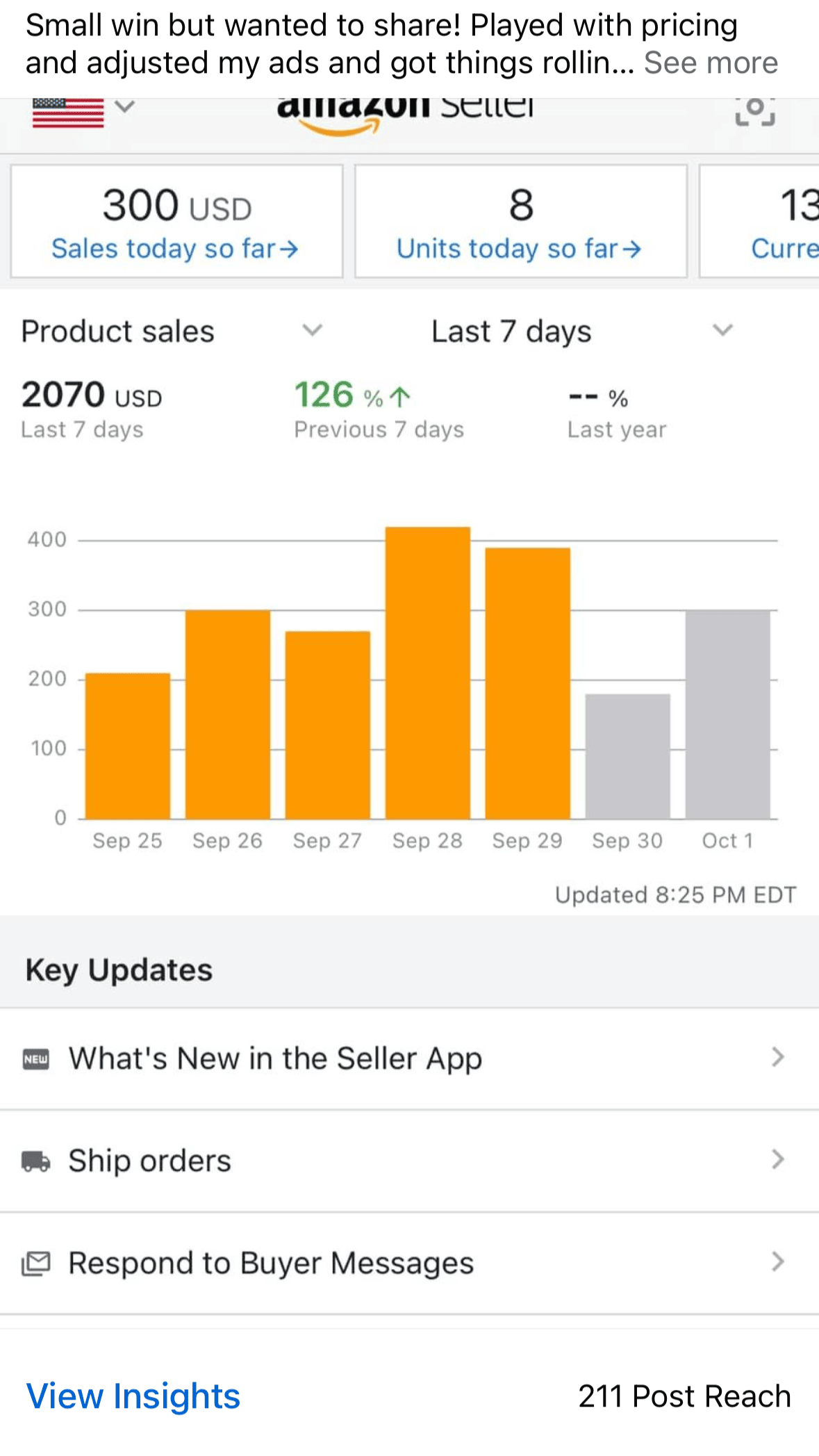Open Units today so far details
Viewport: 819px width, 1456px height.
tap(520, 248)
